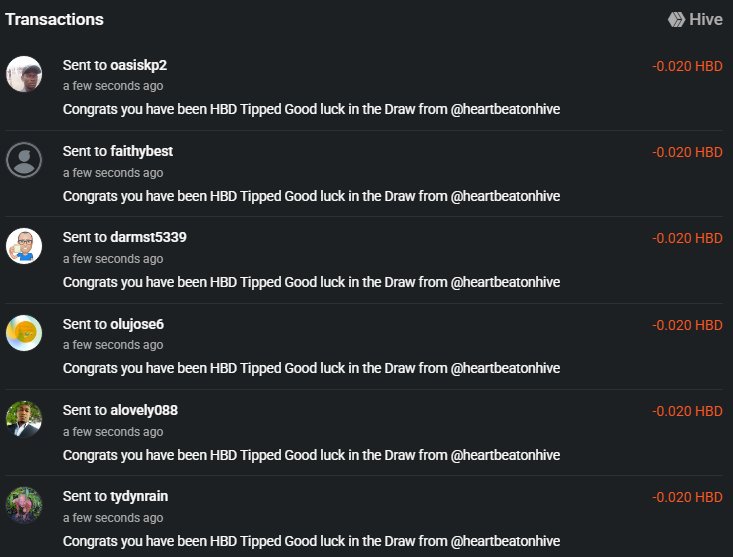Viewport: 733px width, 557px height.
Task: Open the oasiskp2 username link
Action: tap(138, 65)
